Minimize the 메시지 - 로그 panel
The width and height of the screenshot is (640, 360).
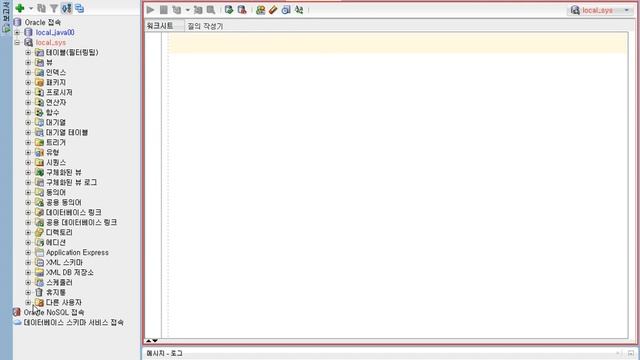click(631, 353)
